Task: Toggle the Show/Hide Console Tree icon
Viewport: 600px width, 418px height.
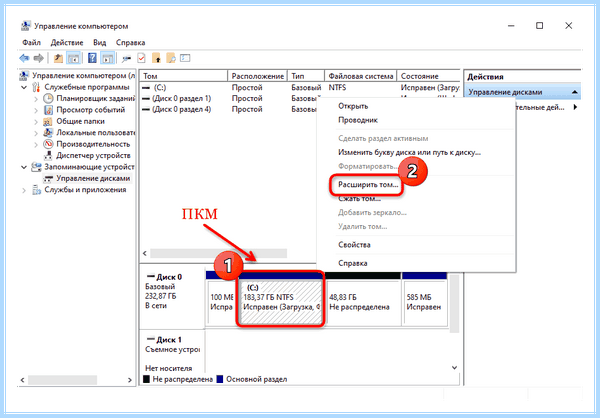Action: [73, 58]
